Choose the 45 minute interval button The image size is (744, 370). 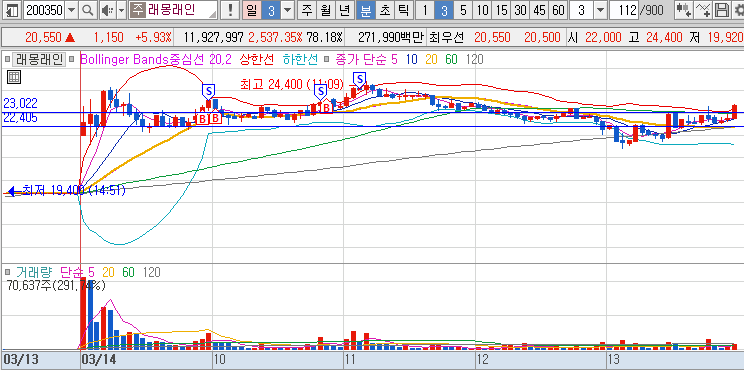tap(539, 10)
